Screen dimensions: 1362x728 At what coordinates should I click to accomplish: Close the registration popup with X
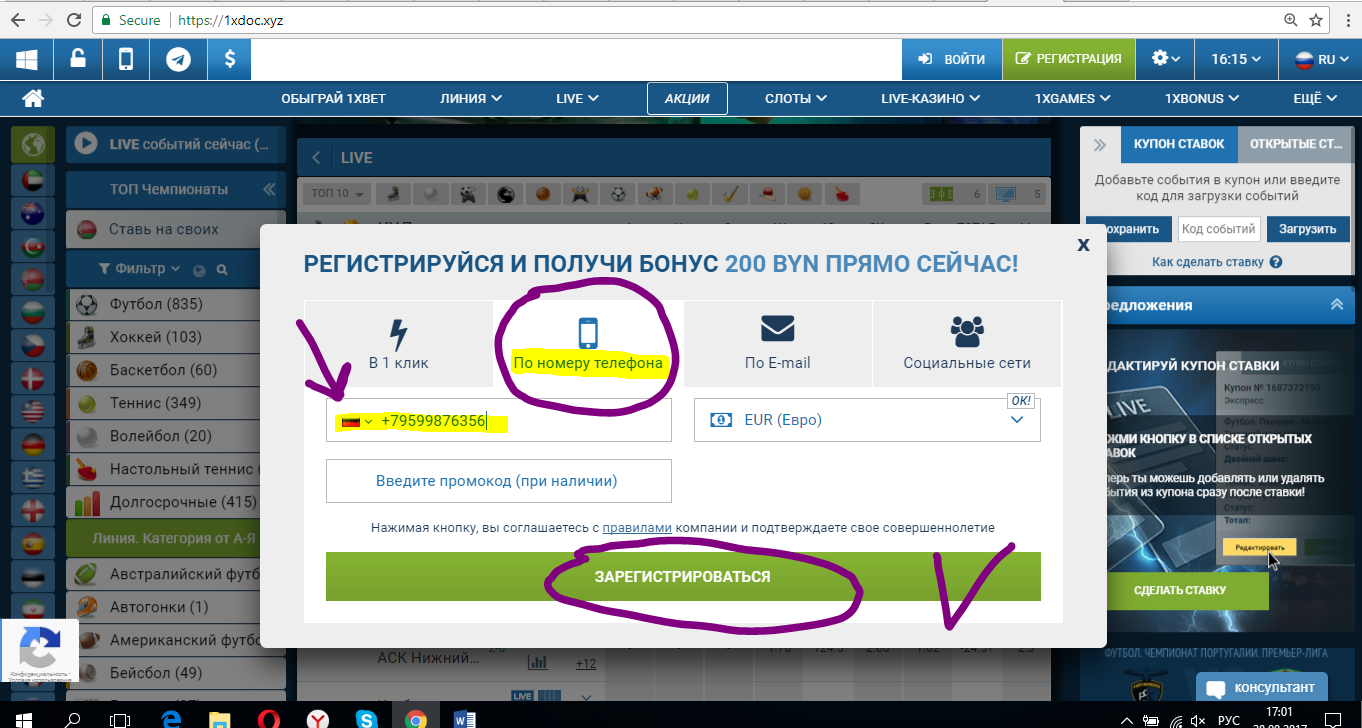(x=1083, y=244)
